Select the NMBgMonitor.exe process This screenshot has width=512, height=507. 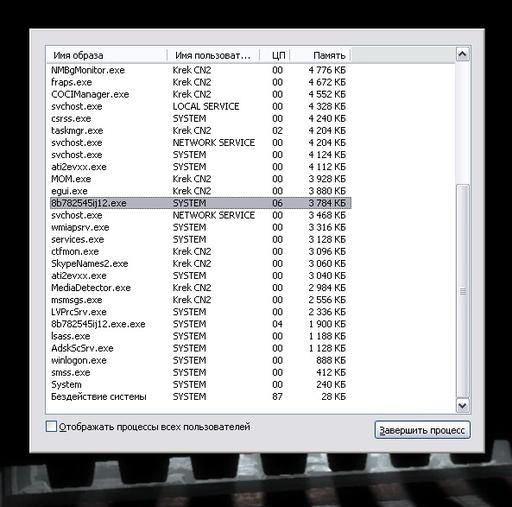[200, 70]
